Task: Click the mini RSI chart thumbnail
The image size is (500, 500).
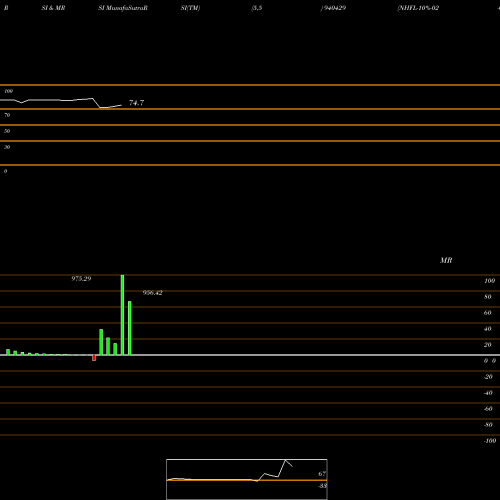Action: pyautogui.click(x=247, y=479)
